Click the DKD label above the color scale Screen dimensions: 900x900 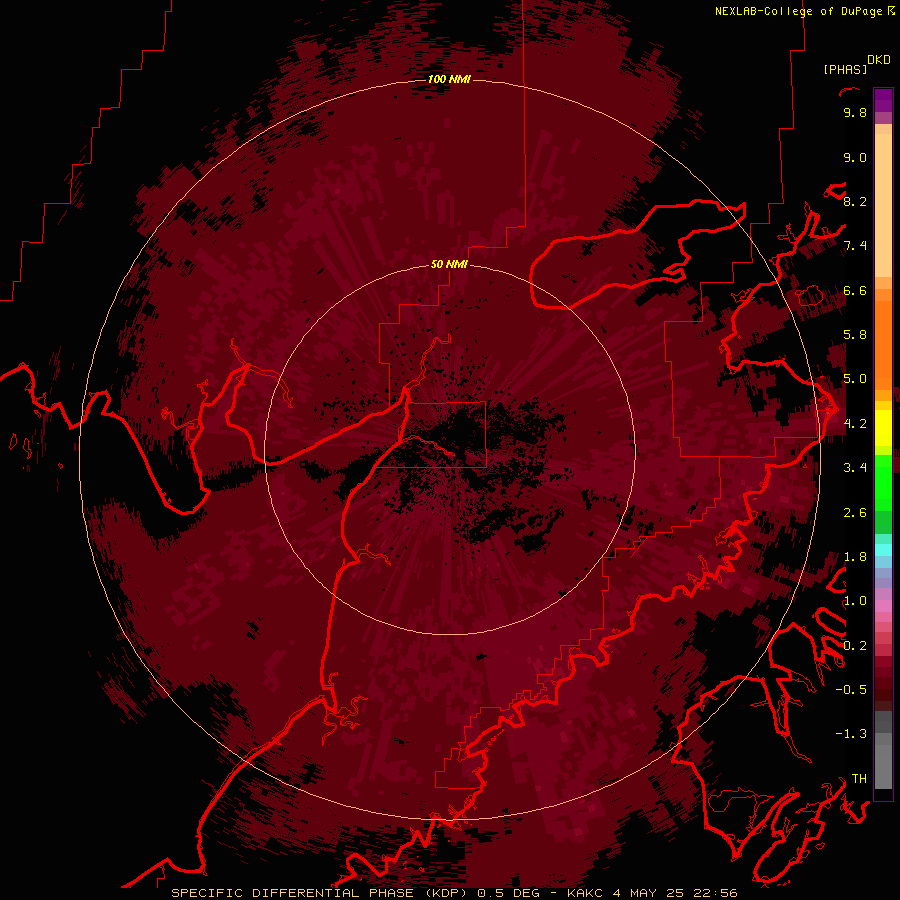(x=879, y=60)
